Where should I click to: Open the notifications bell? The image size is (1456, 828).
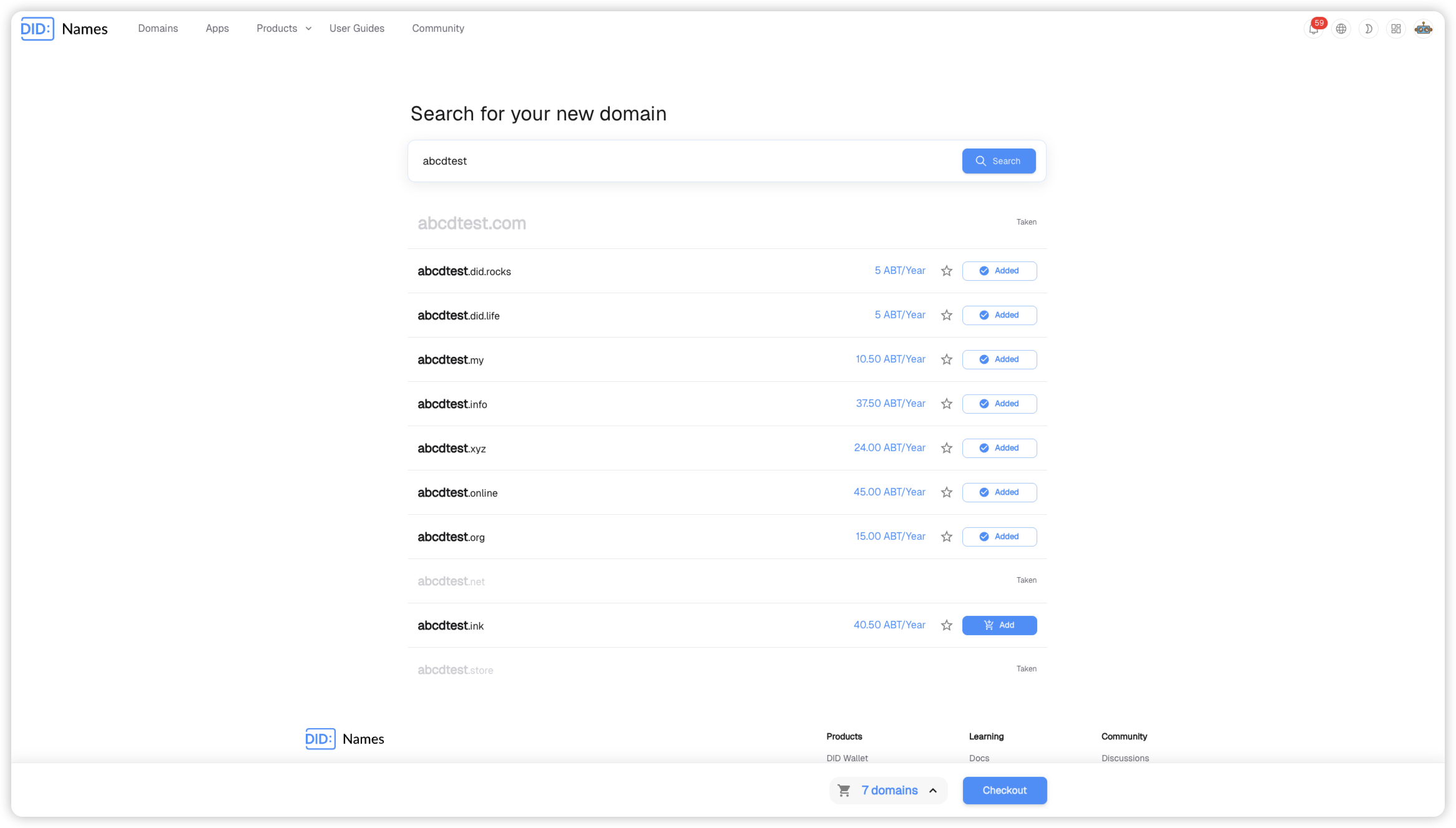(1314, 29)
